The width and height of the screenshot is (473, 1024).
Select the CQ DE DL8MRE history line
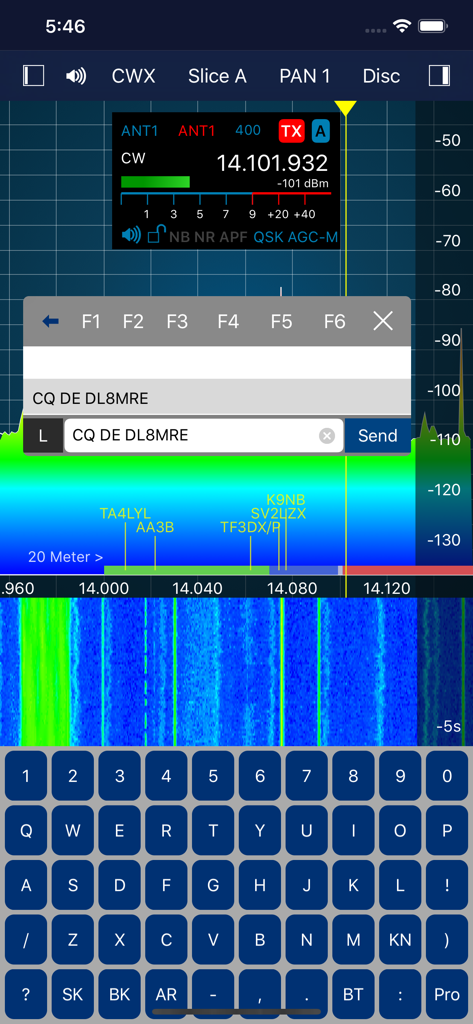(217, 398)
